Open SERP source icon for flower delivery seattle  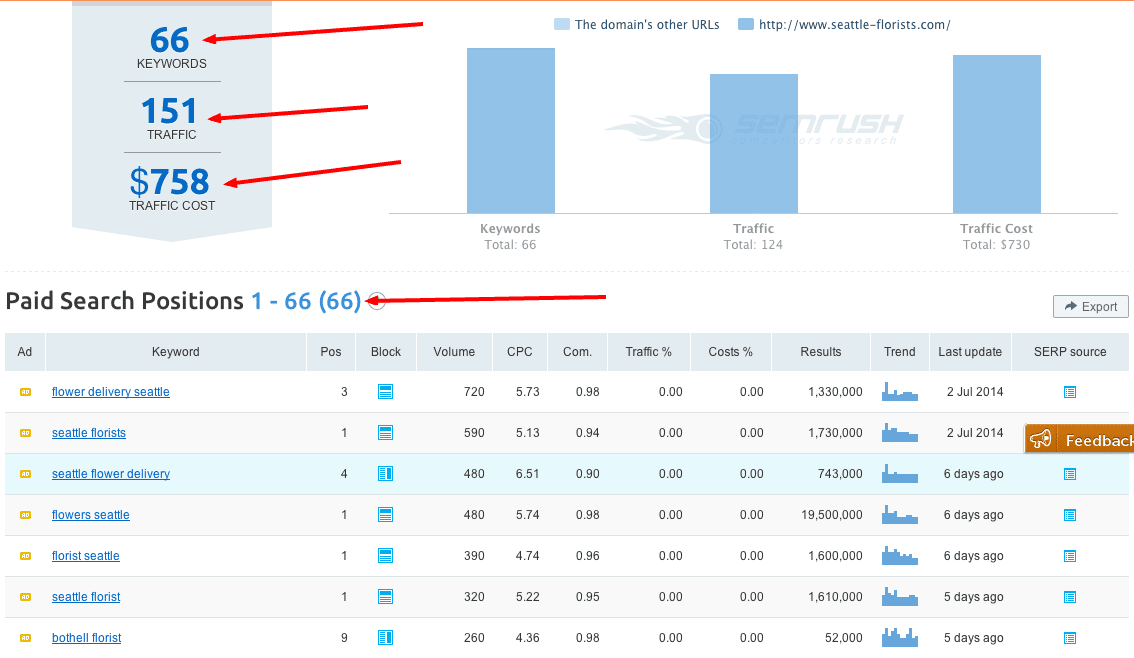coord(1069,392)
